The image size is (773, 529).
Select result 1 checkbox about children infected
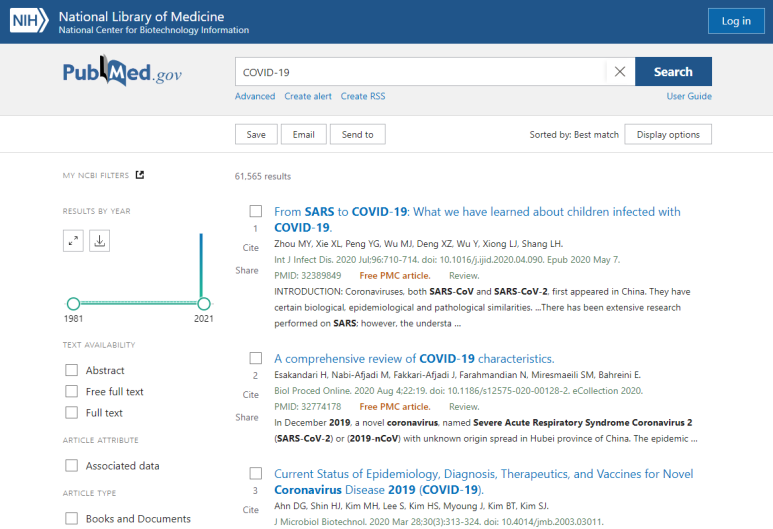[x=255, y=211]
